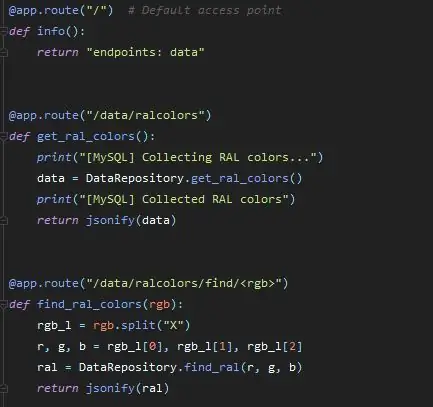Viewport: 433px width, 407px height.
Task: Click the find_ral method call
Action: pos(212,367)
